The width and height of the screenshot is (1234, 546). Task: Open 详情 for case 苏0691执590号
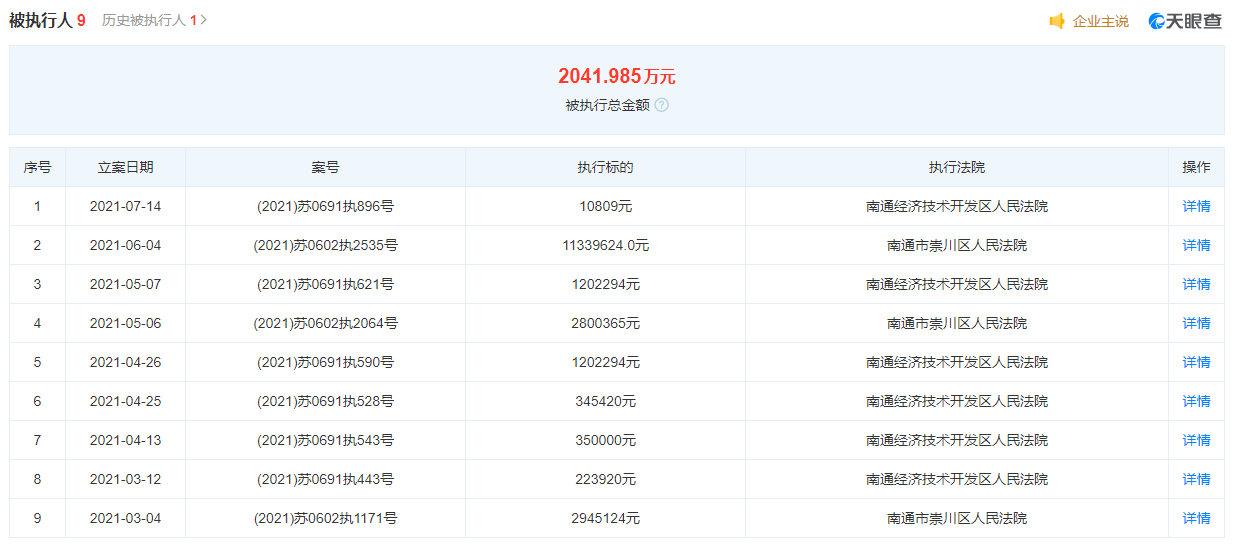(x=1196, y=362)
